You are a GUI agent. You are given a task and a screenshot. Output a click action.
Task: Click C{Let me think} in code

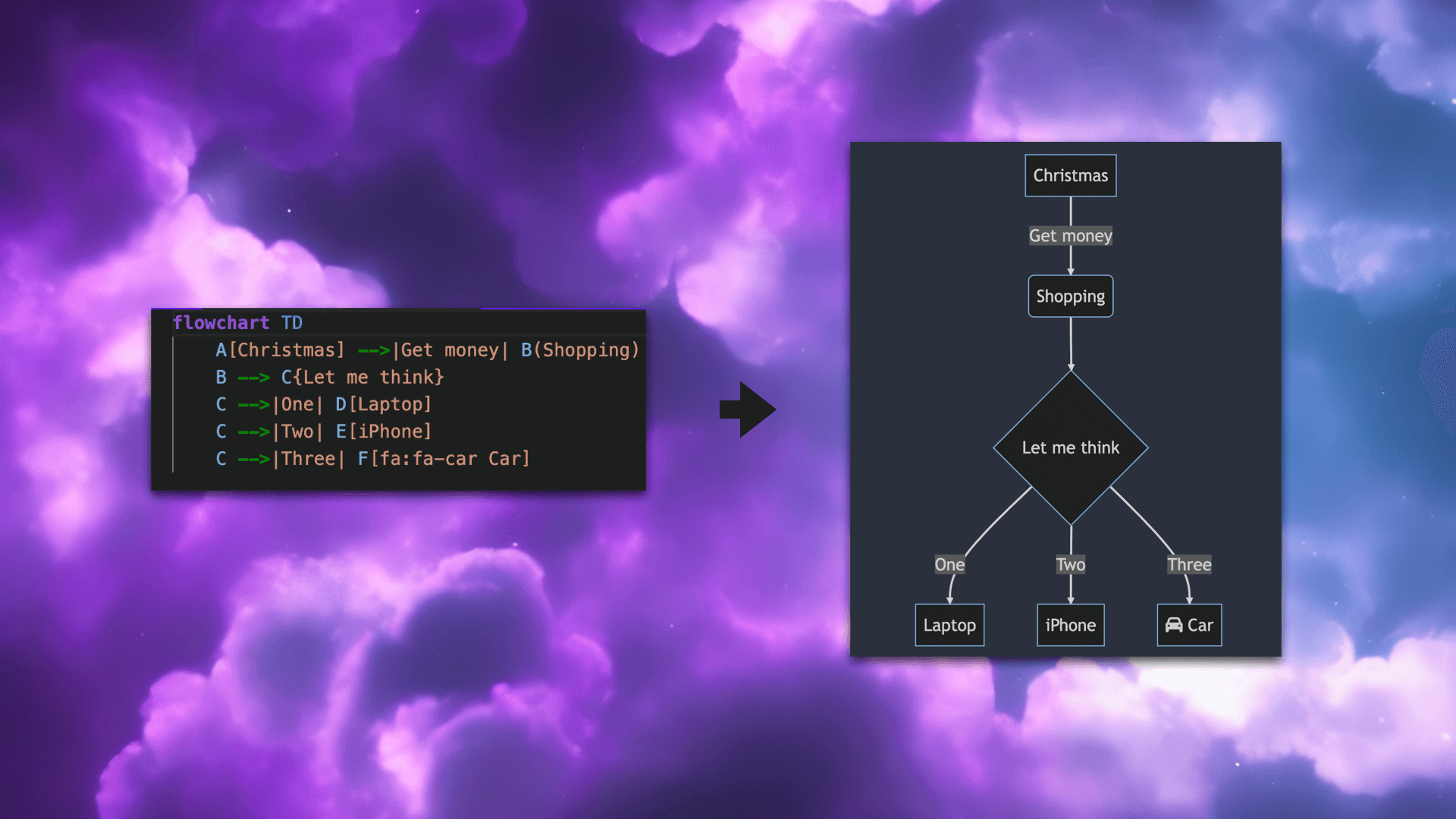[x=362, y=378]
